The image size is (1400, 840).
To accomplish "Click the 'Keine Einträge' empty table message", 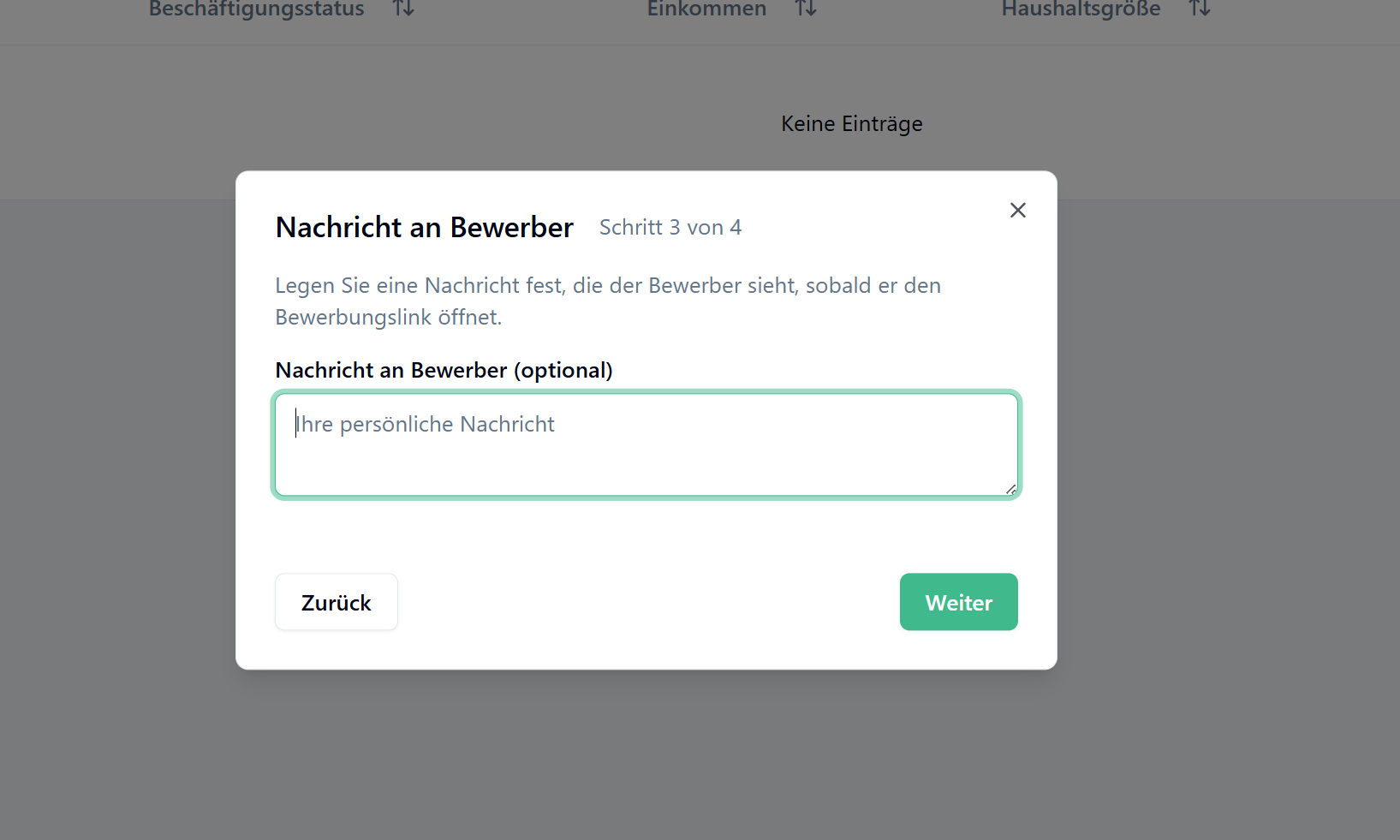I will (x=851, y=124).
